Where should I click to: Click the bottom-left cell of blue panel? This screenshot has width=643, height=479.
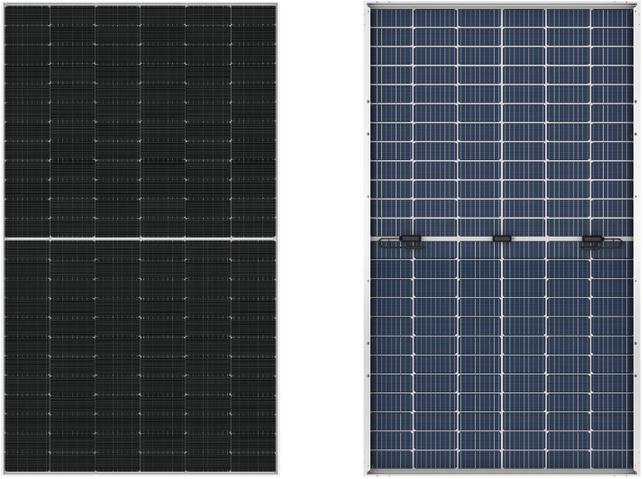tap(391, 459)
